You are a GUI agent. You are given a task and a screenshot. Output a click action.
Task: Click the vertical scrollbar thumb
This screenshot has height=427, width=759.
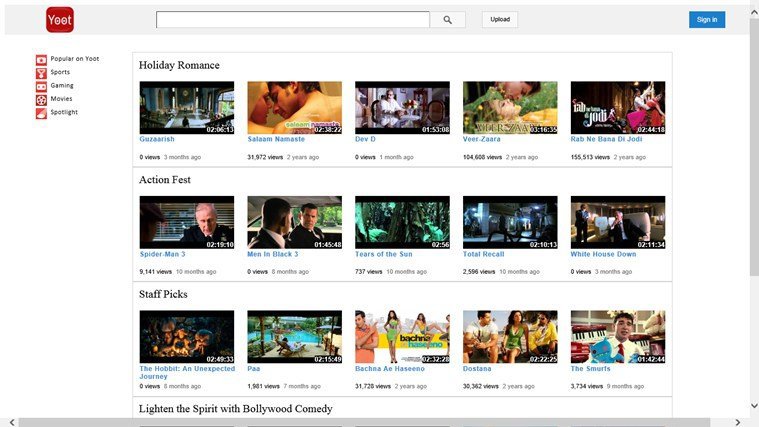click(x=754, y=148)
